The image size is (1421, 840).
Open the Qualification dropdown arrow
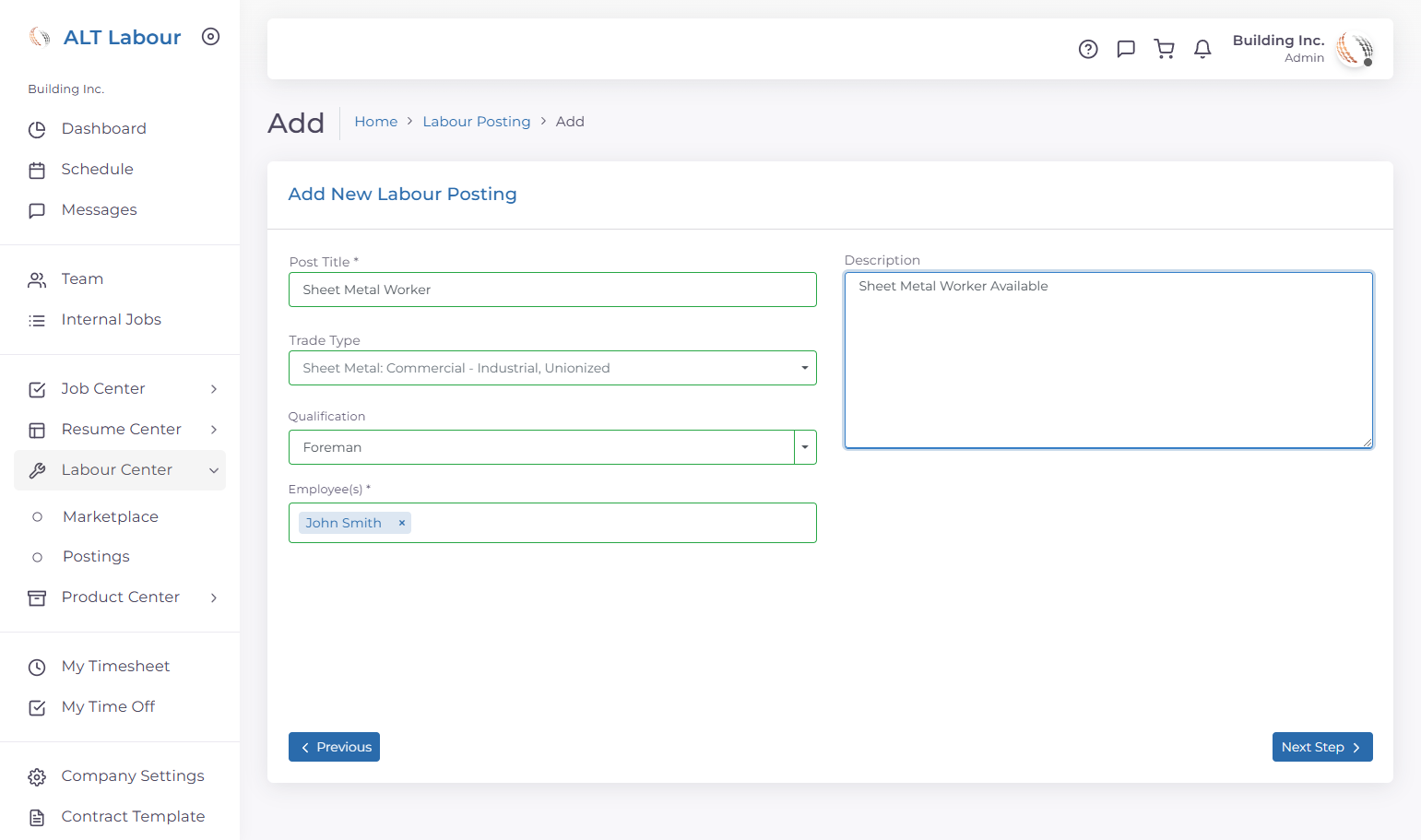(805, 447)
